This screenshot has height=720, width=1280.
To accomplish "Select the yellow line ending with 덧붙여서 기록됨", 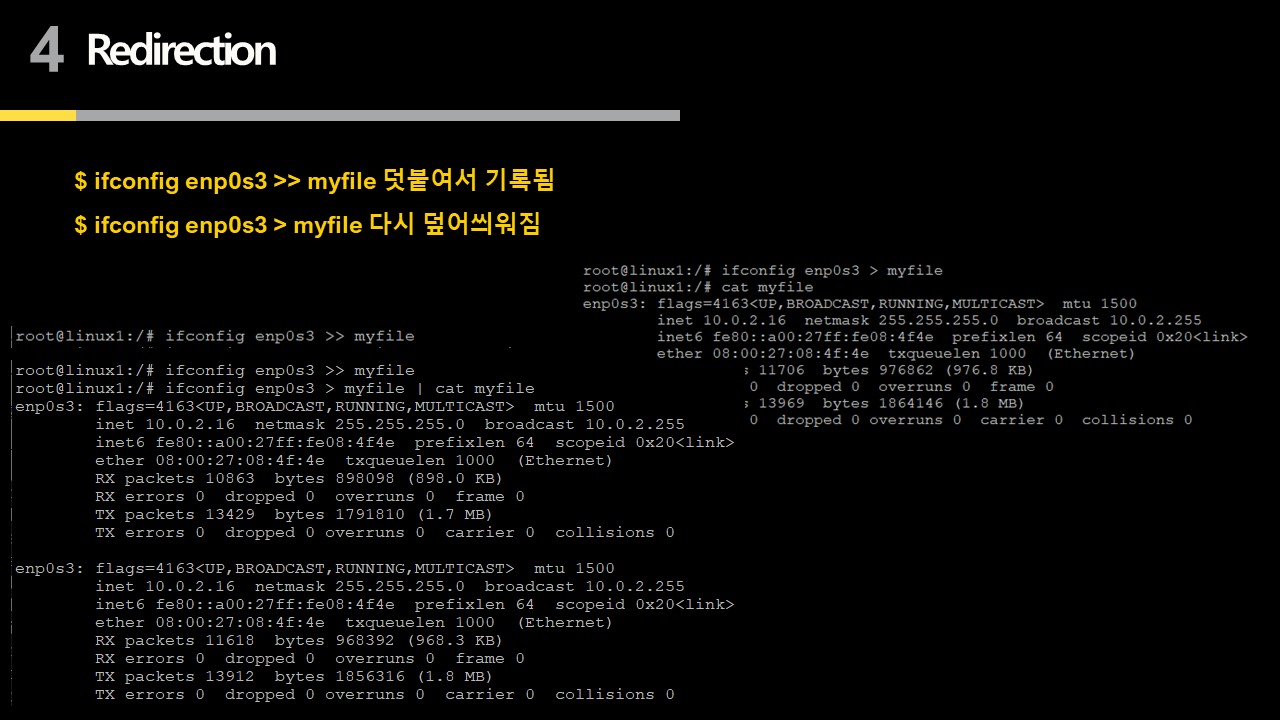I will (x=314, y=181).
